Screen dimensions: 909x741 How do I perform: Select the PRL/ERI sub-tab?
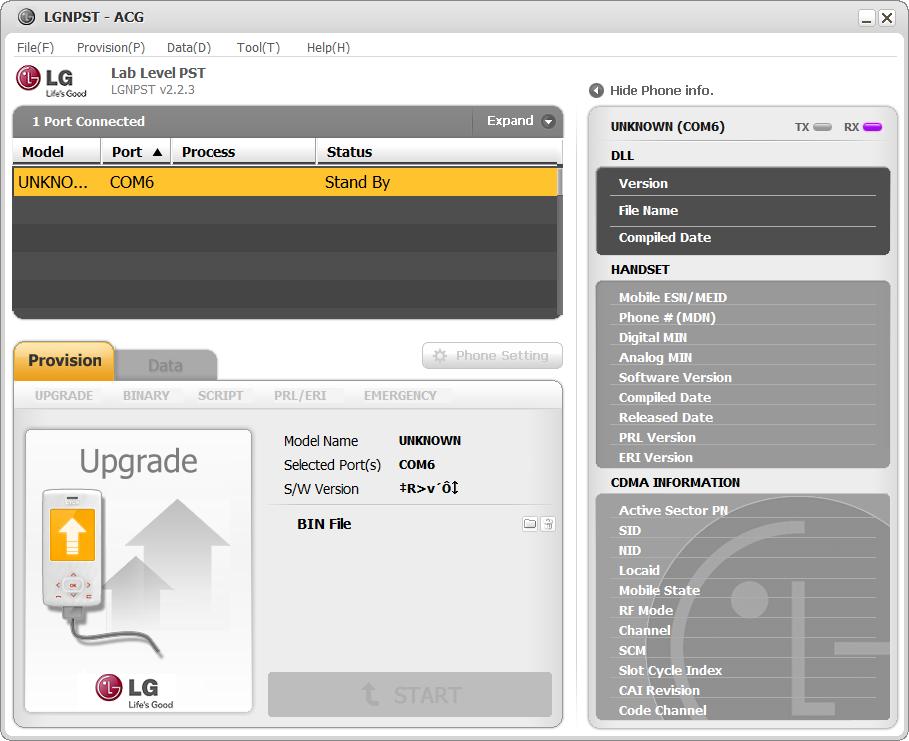(x=300, y=395)
